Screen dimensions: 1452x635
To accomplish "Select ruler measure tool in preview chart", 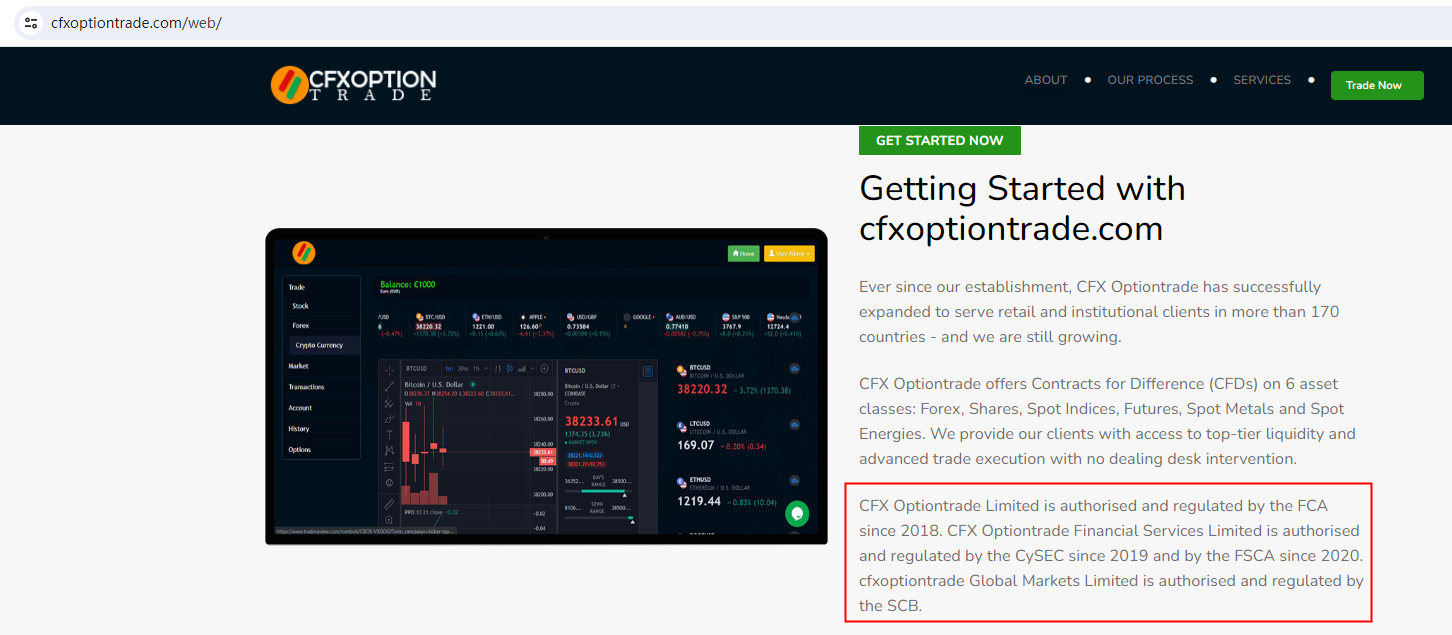I will (x=389, y=504).
